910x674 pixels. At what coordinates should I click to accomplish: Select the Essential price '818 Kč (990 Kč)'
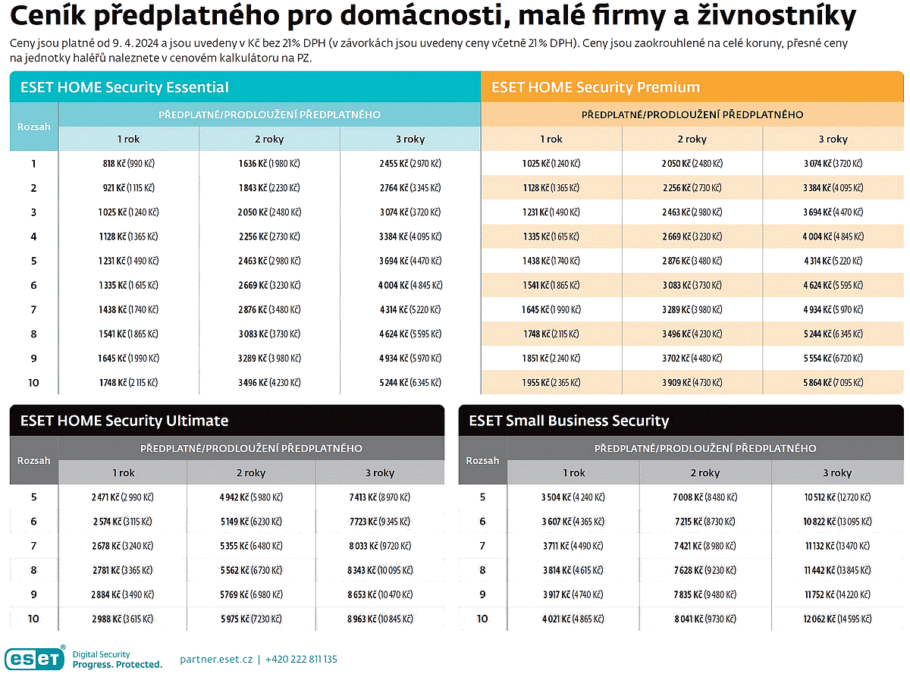128,164
